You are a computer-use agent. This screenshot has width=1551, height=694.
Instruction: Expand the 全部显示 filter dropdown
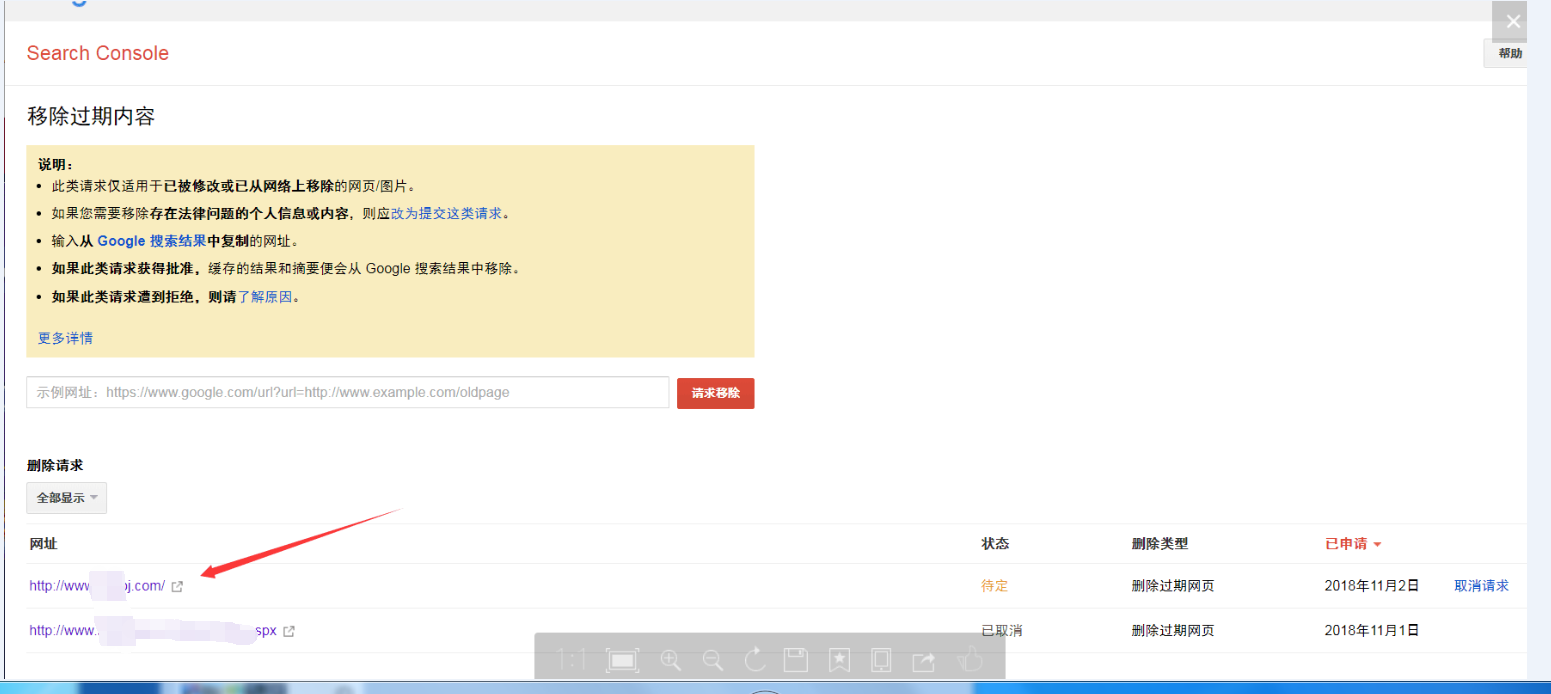click(x=67, y=498)
